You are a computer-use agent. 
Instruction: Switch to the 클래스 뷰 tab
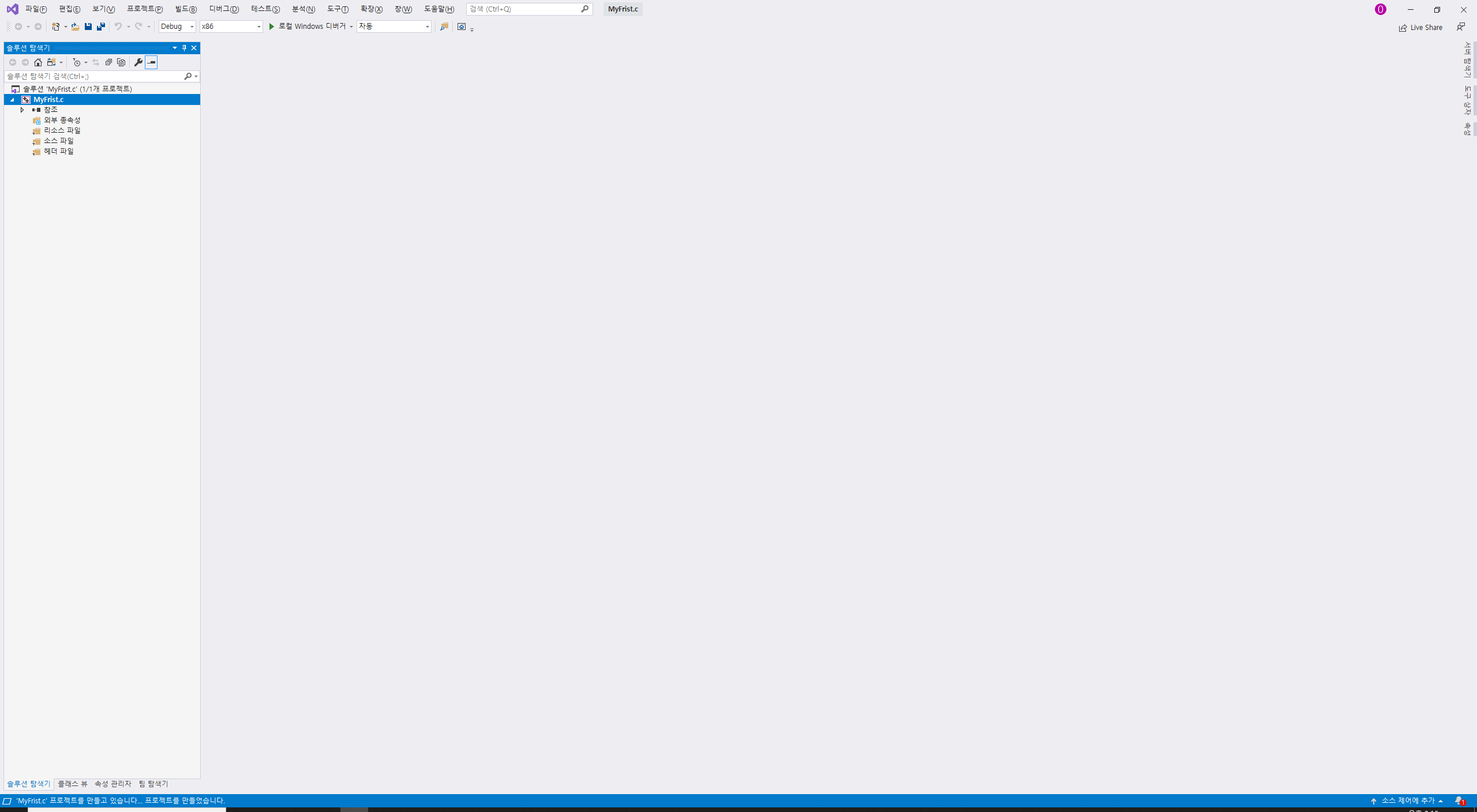73,784
